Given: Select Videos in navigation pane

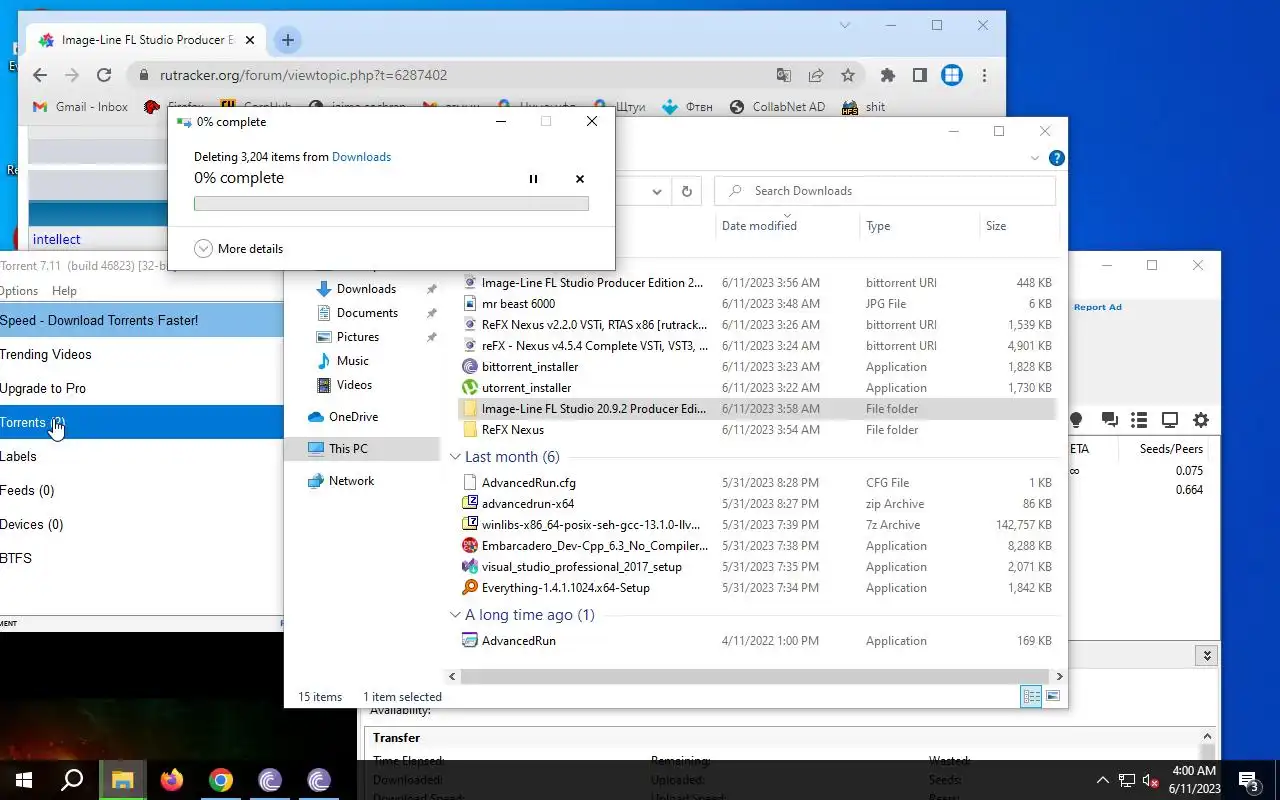Looking at the screenshot, I should tap(354, 385).
